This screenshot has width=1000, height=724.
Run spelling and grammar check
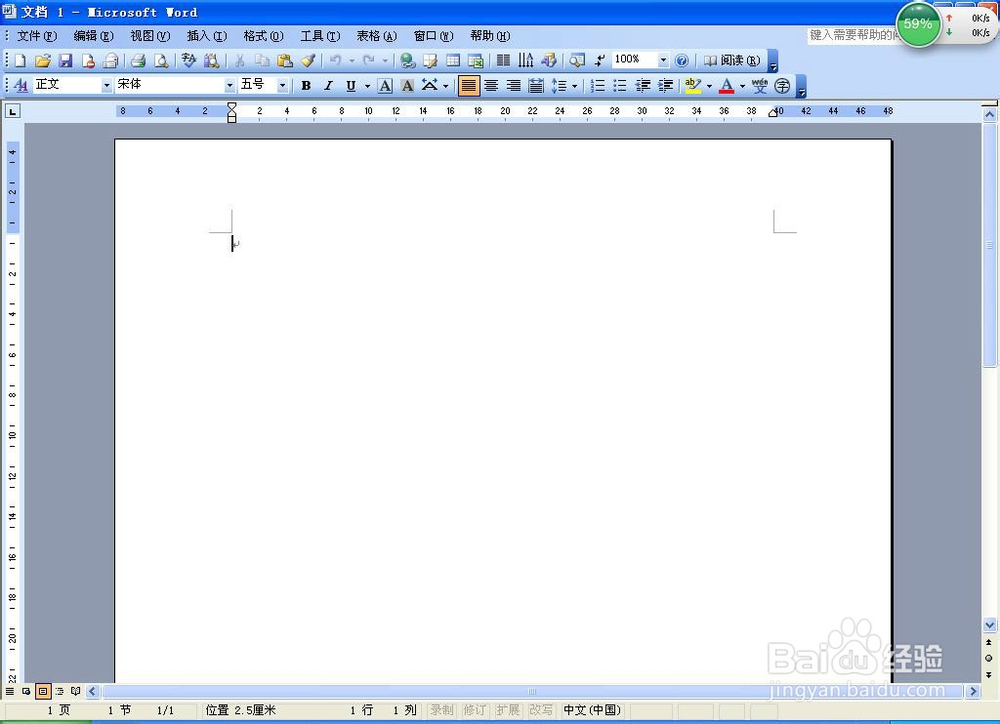click(189, 61)
